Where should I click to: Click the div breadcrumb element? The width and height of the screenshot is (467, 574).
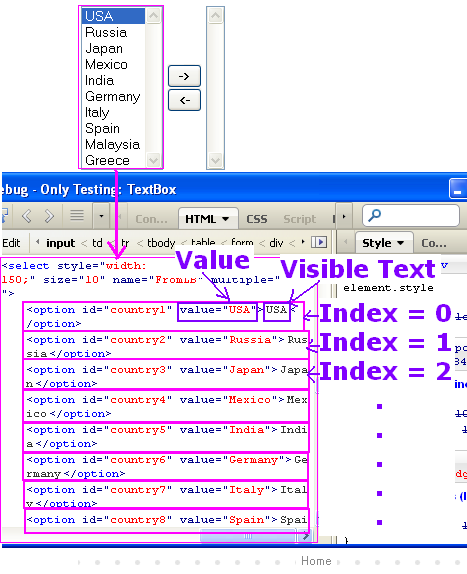pos(276,243)
